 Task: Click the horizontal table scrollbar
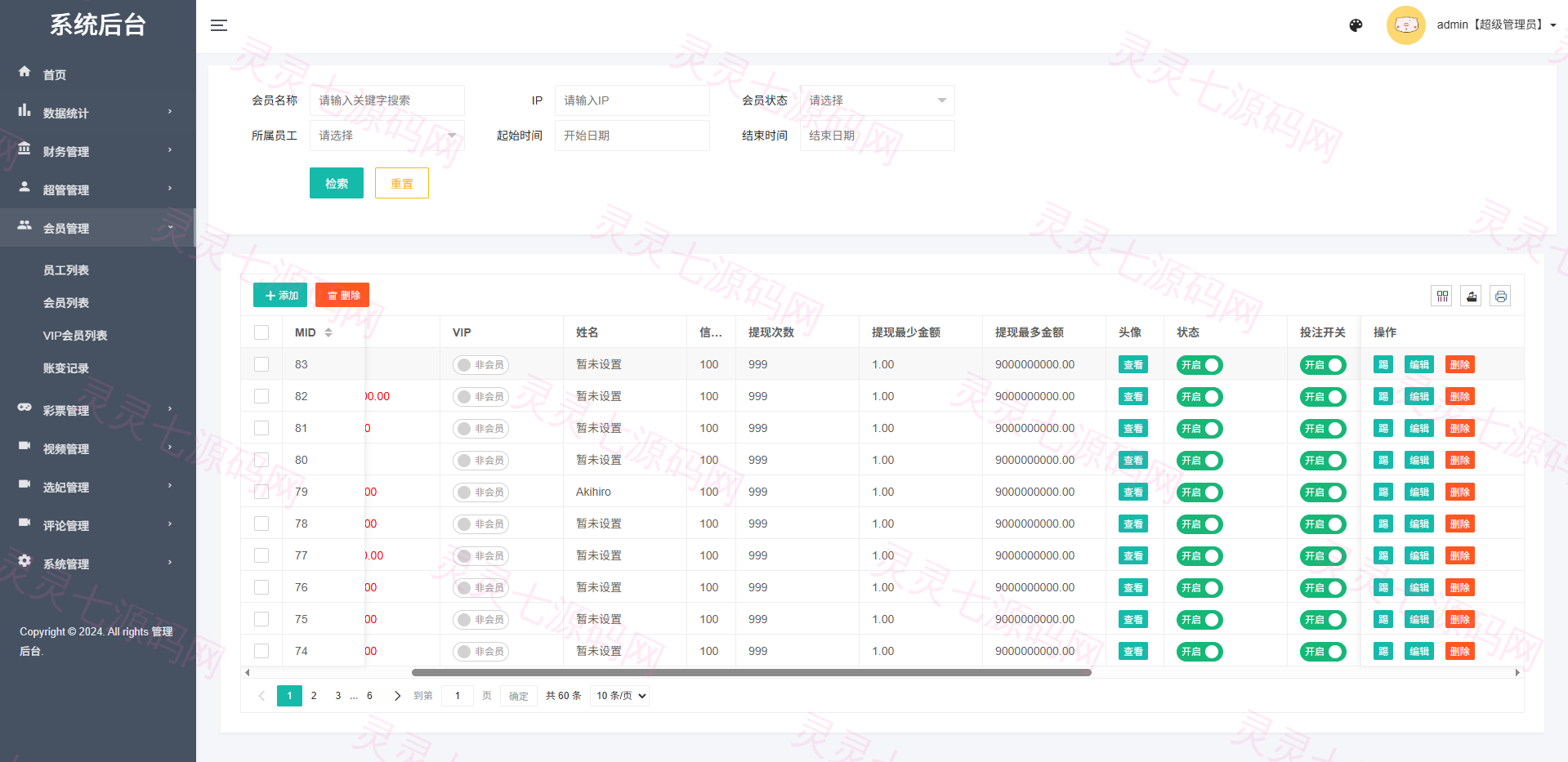click(752, 673)
